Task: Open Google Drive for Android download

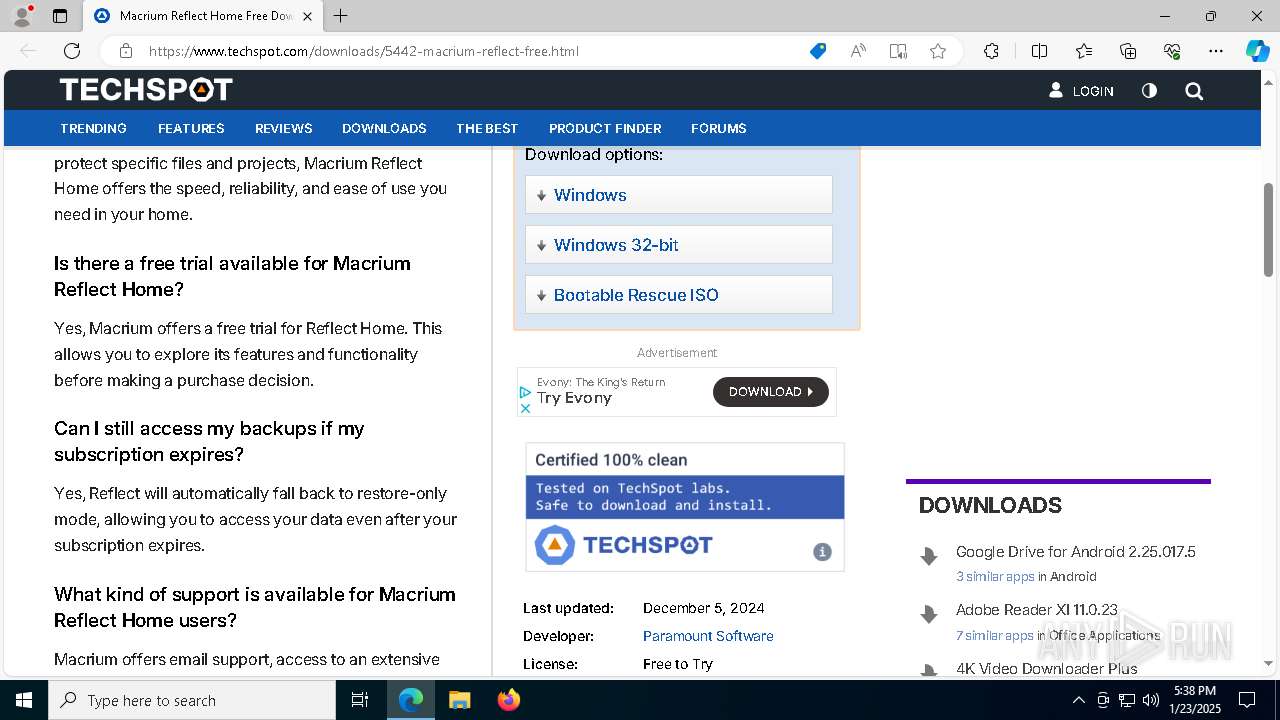Action: point(1076,552)
